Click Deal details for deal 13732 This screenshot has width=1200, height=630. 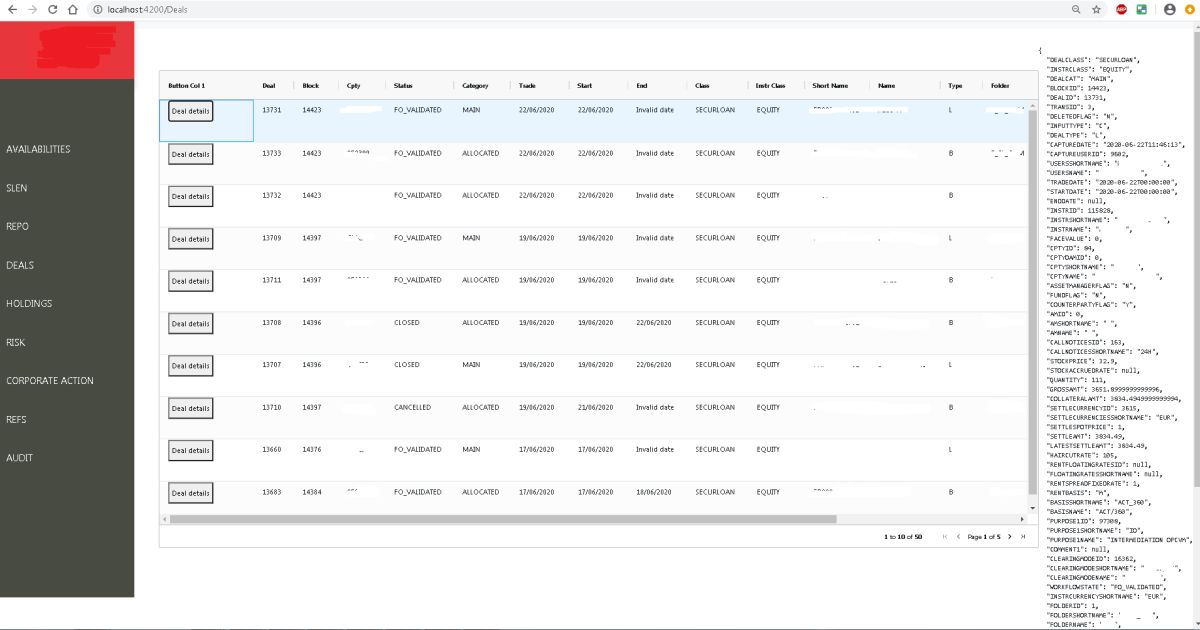(190, 196)
